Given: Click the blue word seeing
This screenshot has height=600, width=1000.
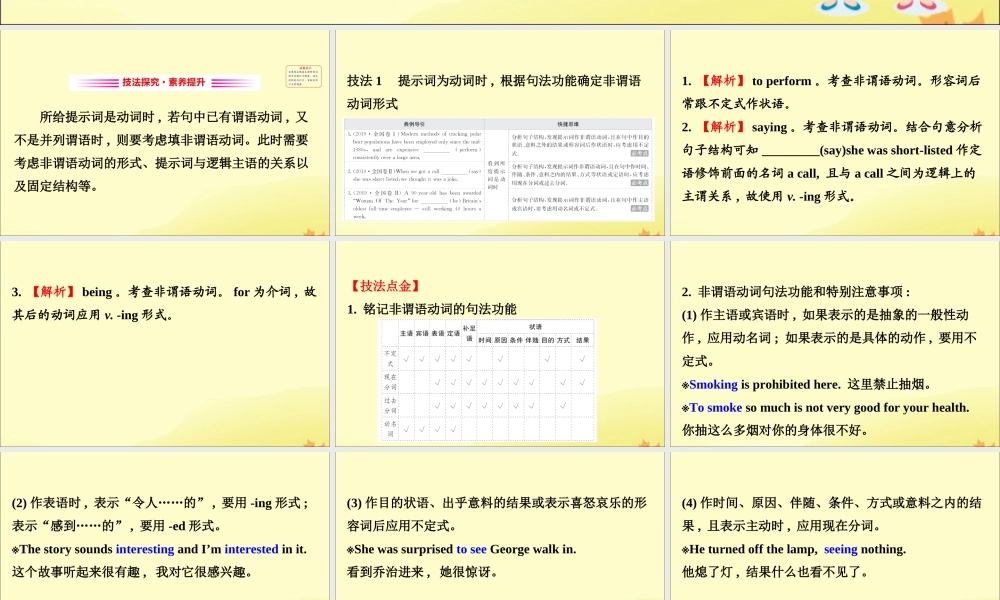Looking at the screenshot, I should [x=841, y=549].
